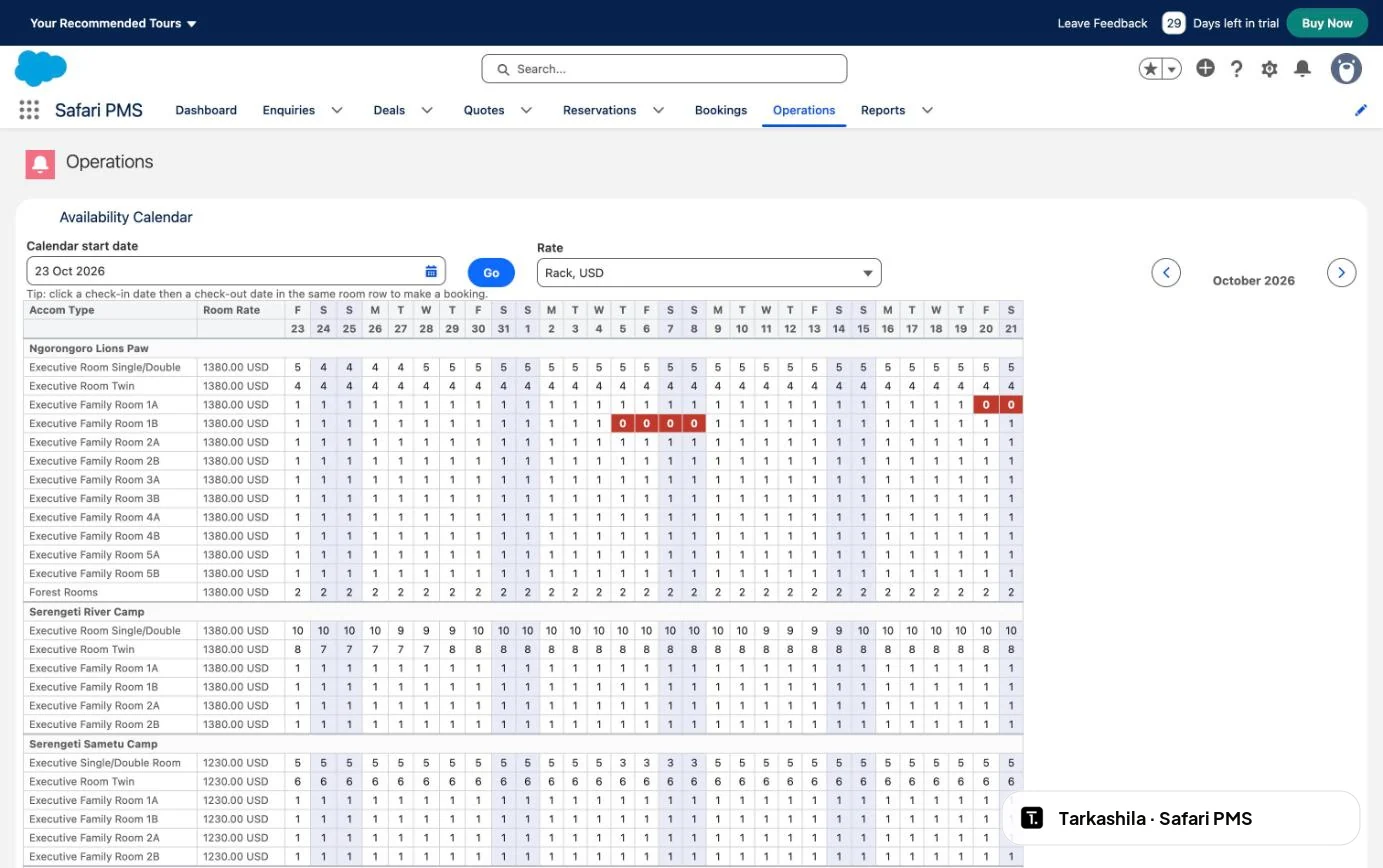The height and width of the screenshot is (868, 1383).
Task: Click the Tarkashila T logo icon
Action: [x=1032, y=818]
